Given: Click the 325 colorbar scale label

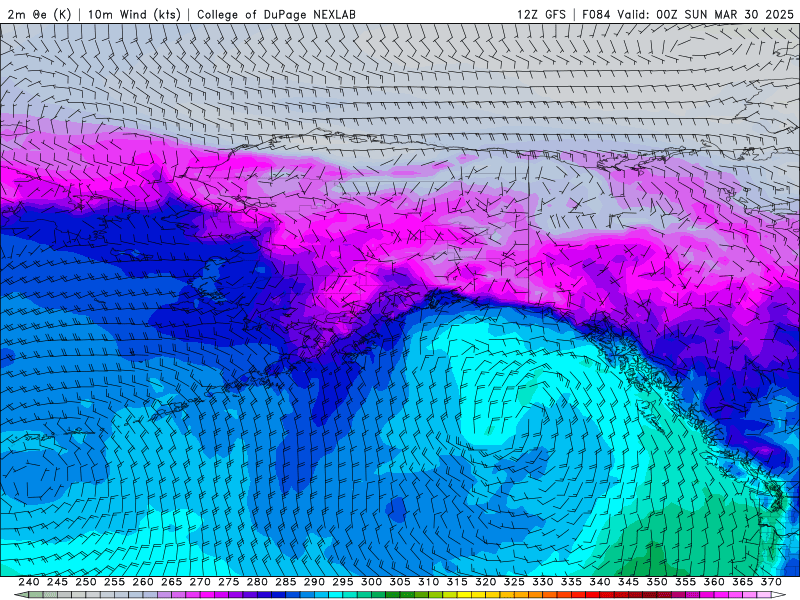Looking at the screenshot, I should [514, 582].
